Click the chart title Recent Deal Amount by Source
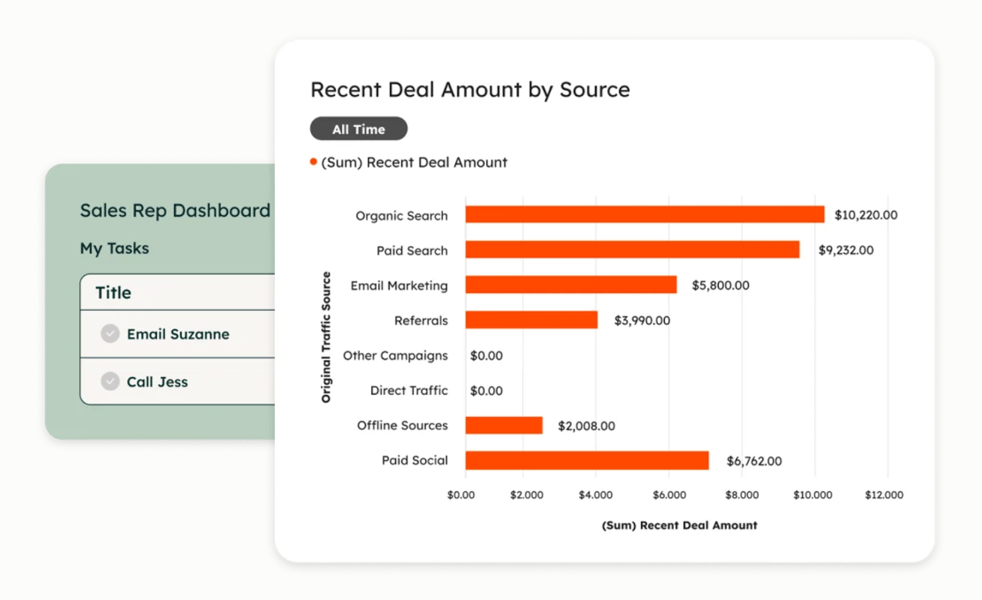Image resolution: width=982 pixels, height=600 pixels. pos(470,89)
